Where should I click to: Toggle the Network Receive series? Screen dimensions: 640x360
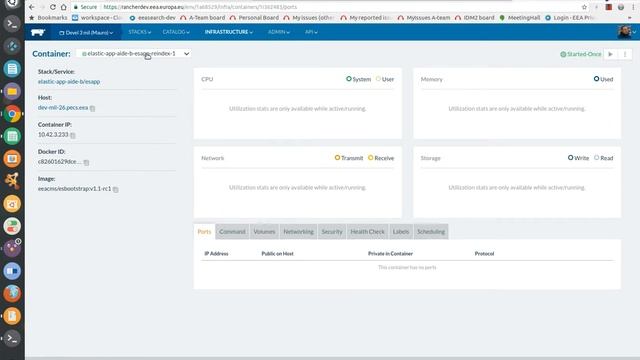click(381, 158)
